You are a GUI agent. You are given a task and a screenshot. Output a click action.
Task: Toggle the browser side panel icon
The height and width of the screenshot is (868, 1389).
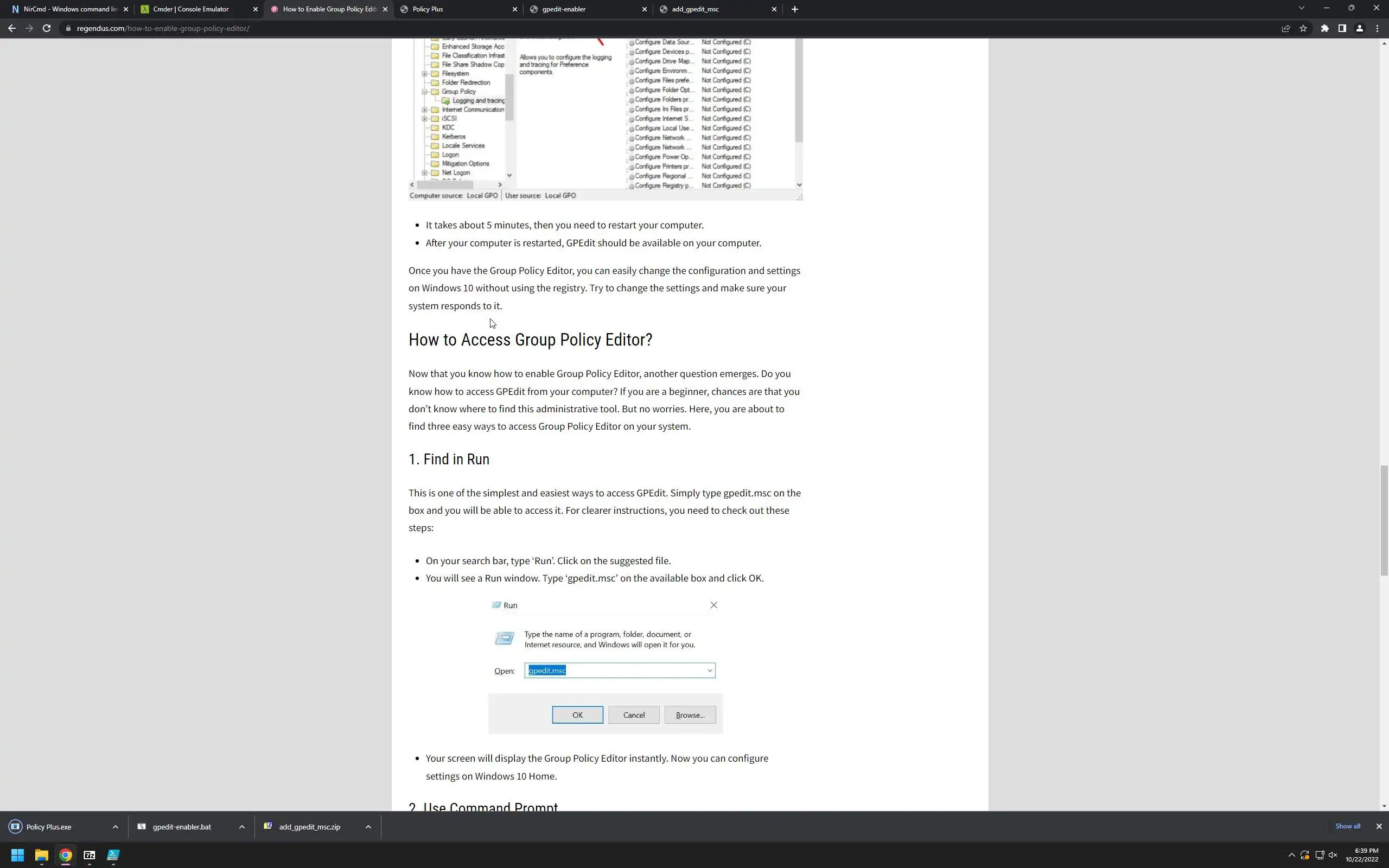click(x=1342, y=28)
